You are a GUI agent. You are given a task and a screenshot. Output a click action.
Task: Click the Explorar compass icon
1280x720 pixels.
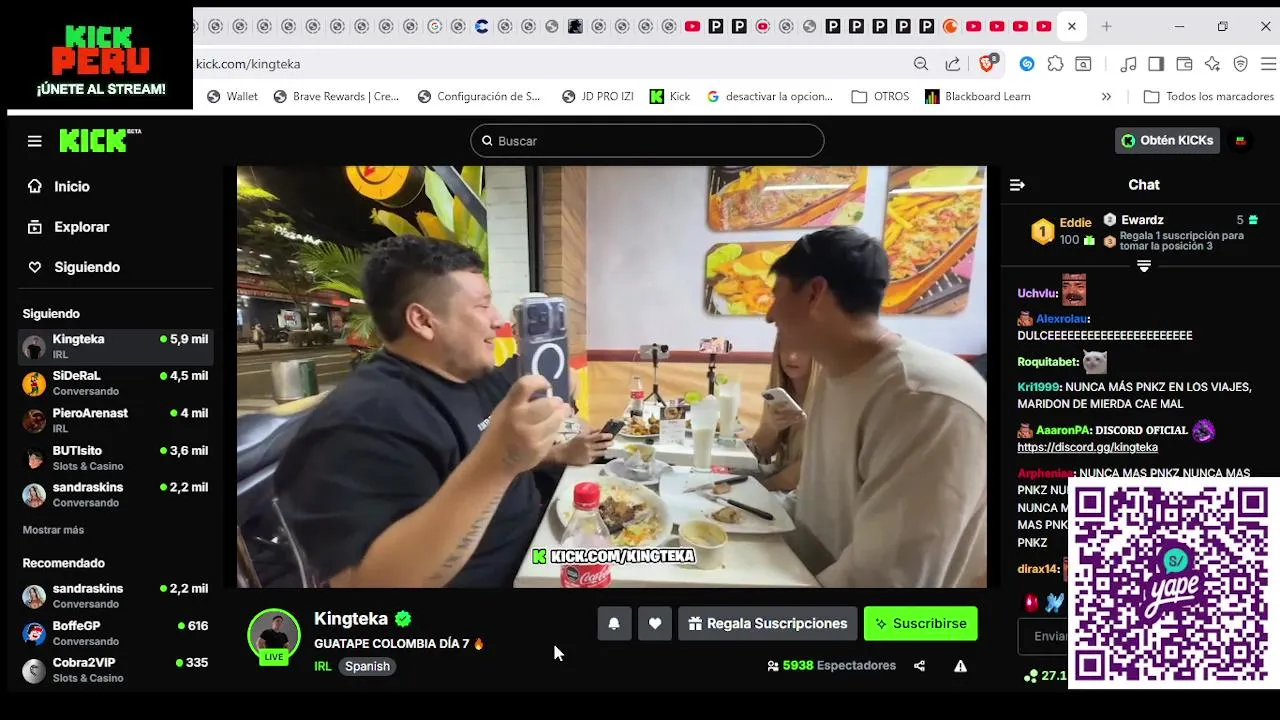click(35, 227)
